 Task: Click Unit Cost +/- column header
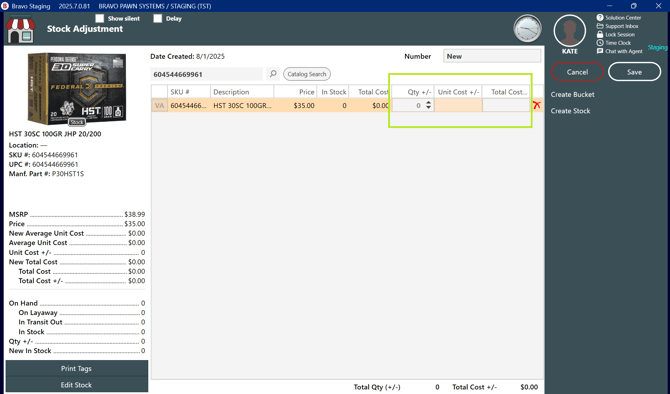[x=458, y=92]
